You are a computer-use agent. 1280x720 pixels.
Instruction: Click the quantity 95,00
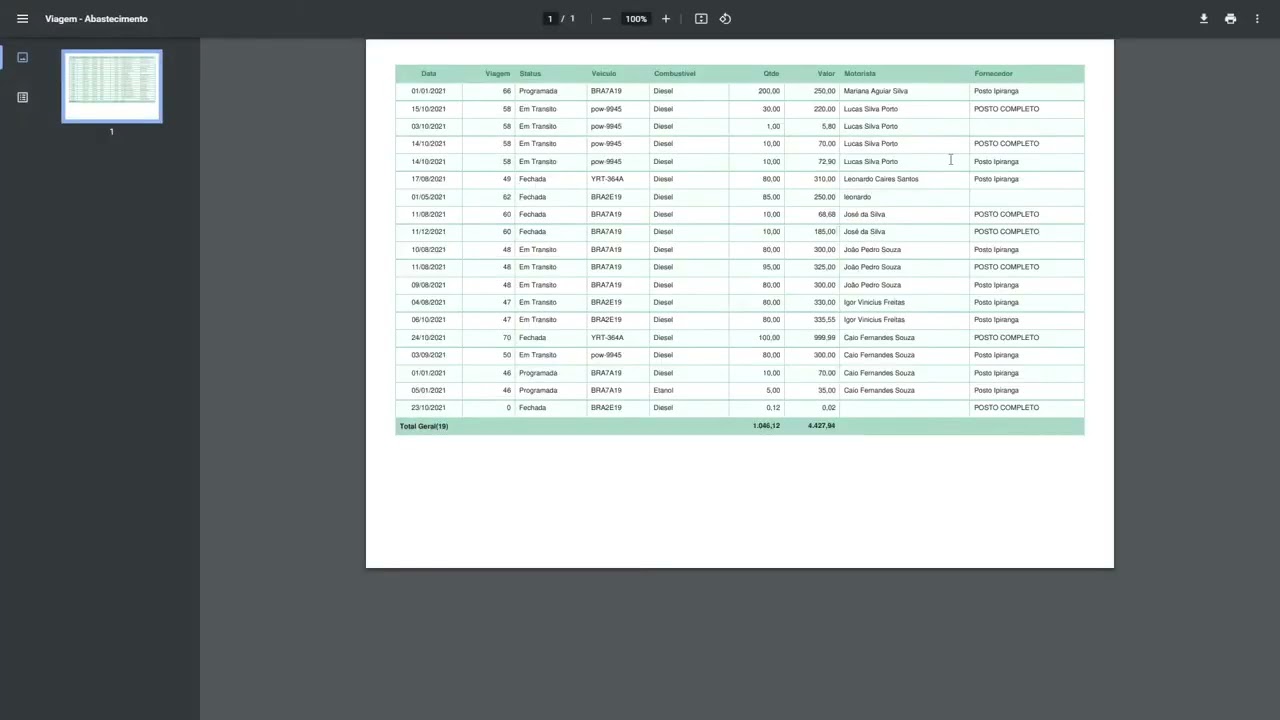point(771,267)
